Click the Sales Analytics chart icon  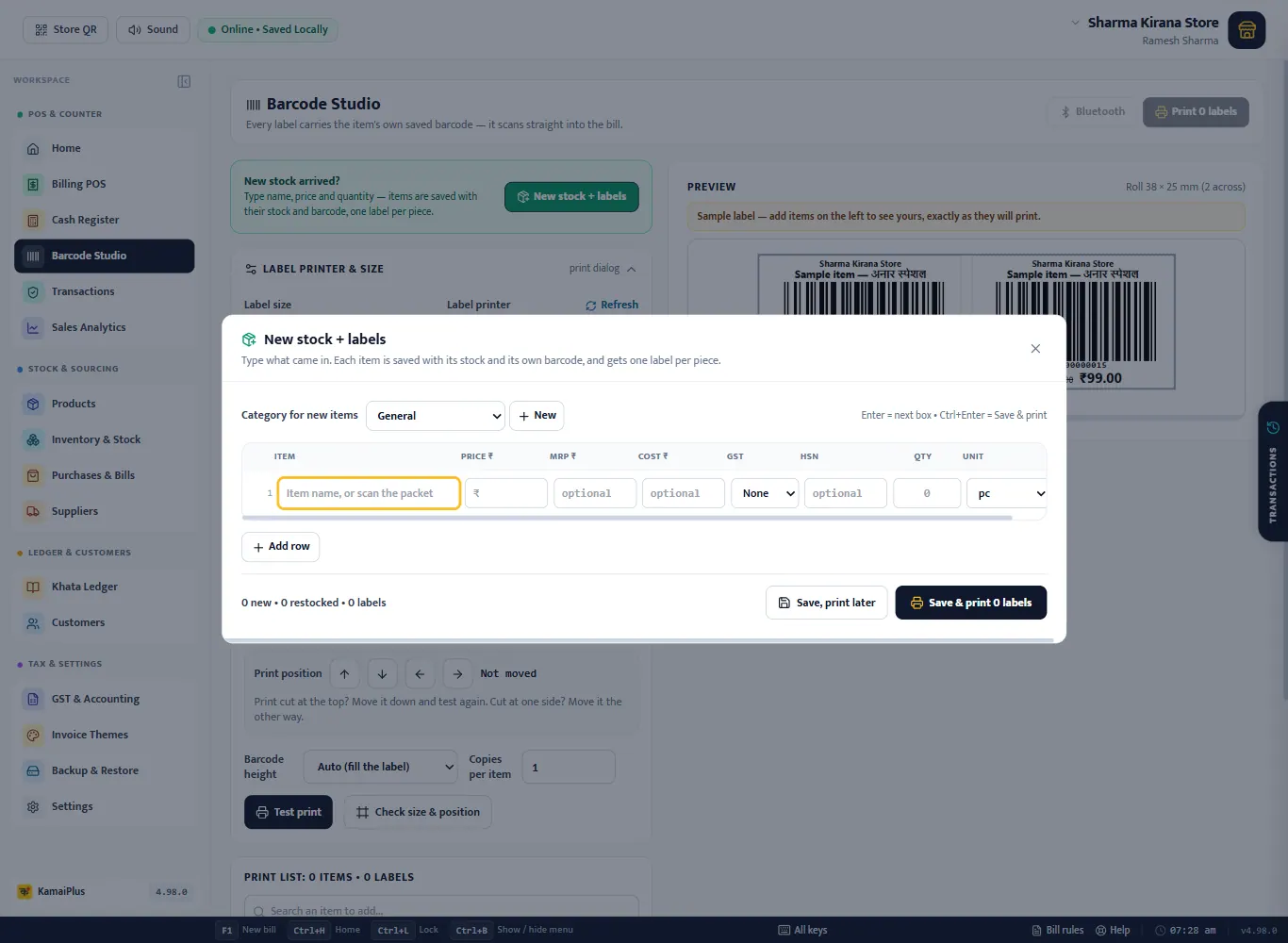pos(33,327)
